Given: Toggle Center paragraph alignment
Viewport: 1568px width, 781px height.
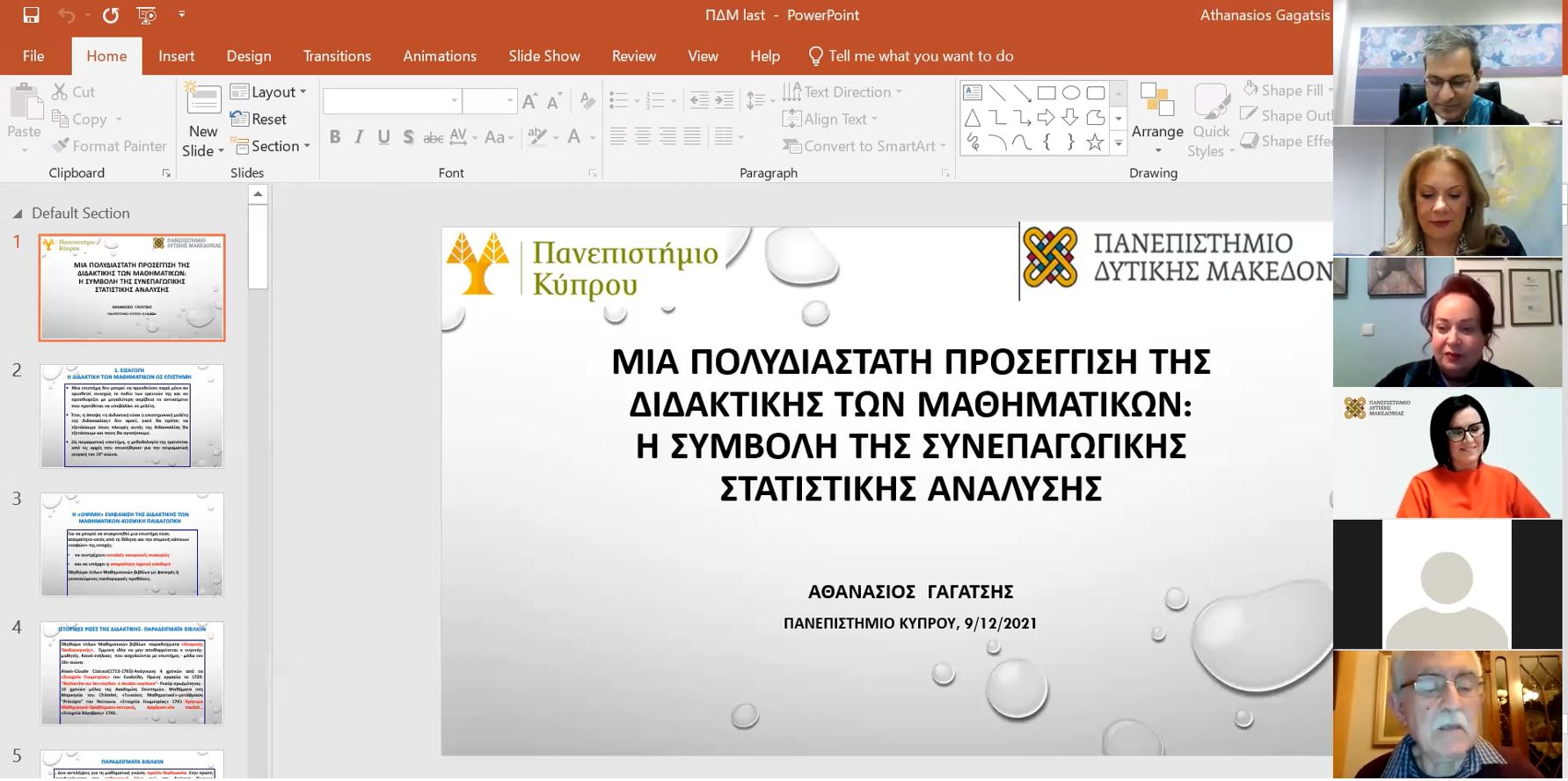Looking at the screenshot, I should pos(643,137).
